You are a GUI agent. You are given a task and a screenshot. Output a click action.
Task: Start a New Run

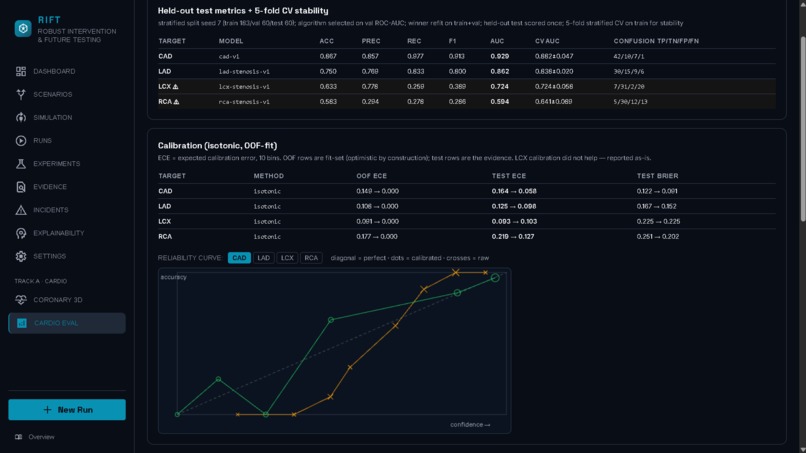click(x=67, y=410)
